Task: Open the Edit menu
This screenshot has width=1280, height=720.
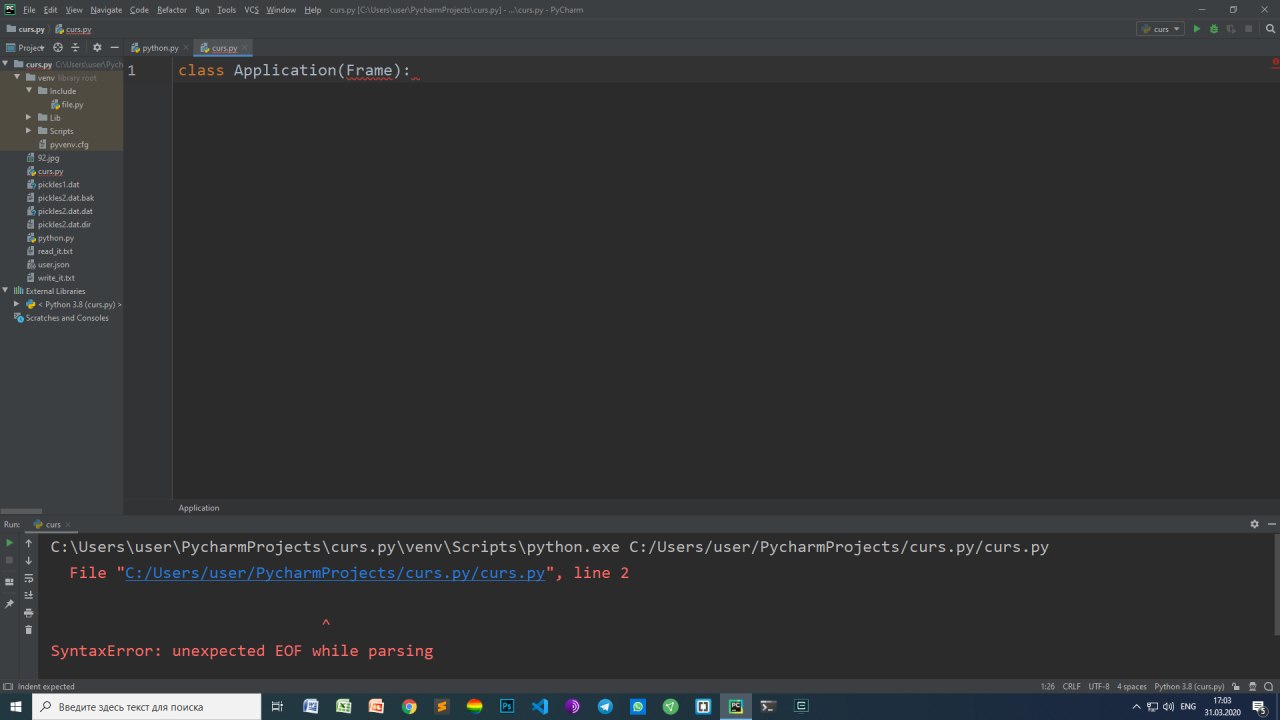Action: click(50, 10)
